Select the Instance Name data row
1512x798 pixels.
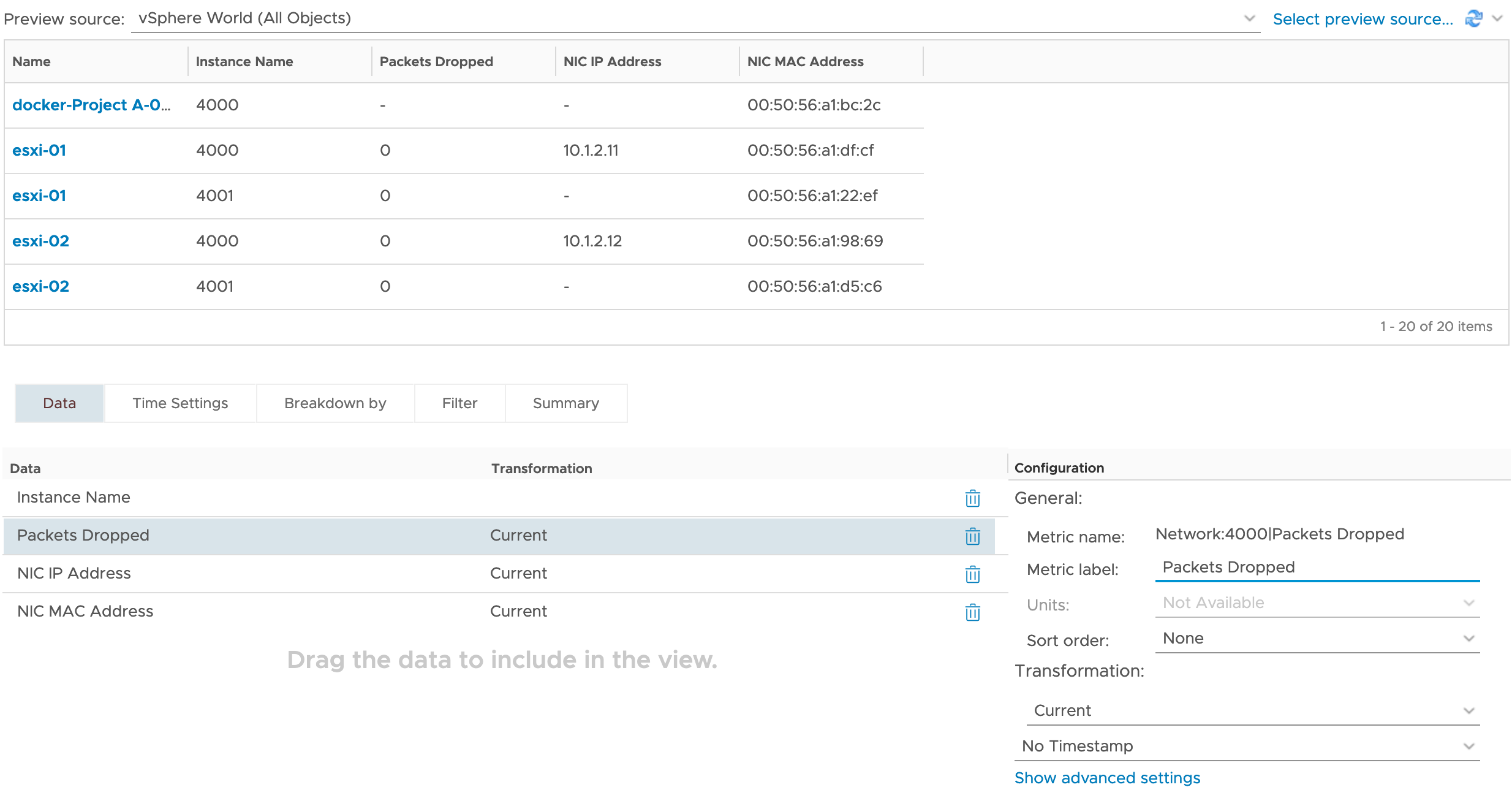pos(499,498)
